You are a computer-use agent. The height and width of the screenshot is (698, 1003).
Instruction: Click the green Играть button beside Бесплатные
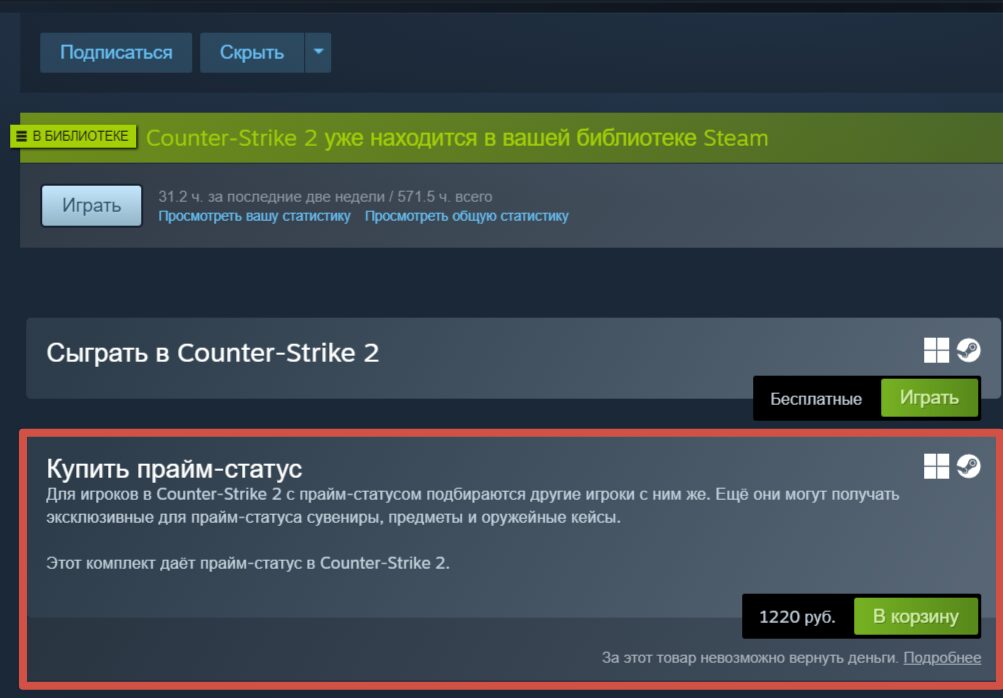tap(929, 398)
